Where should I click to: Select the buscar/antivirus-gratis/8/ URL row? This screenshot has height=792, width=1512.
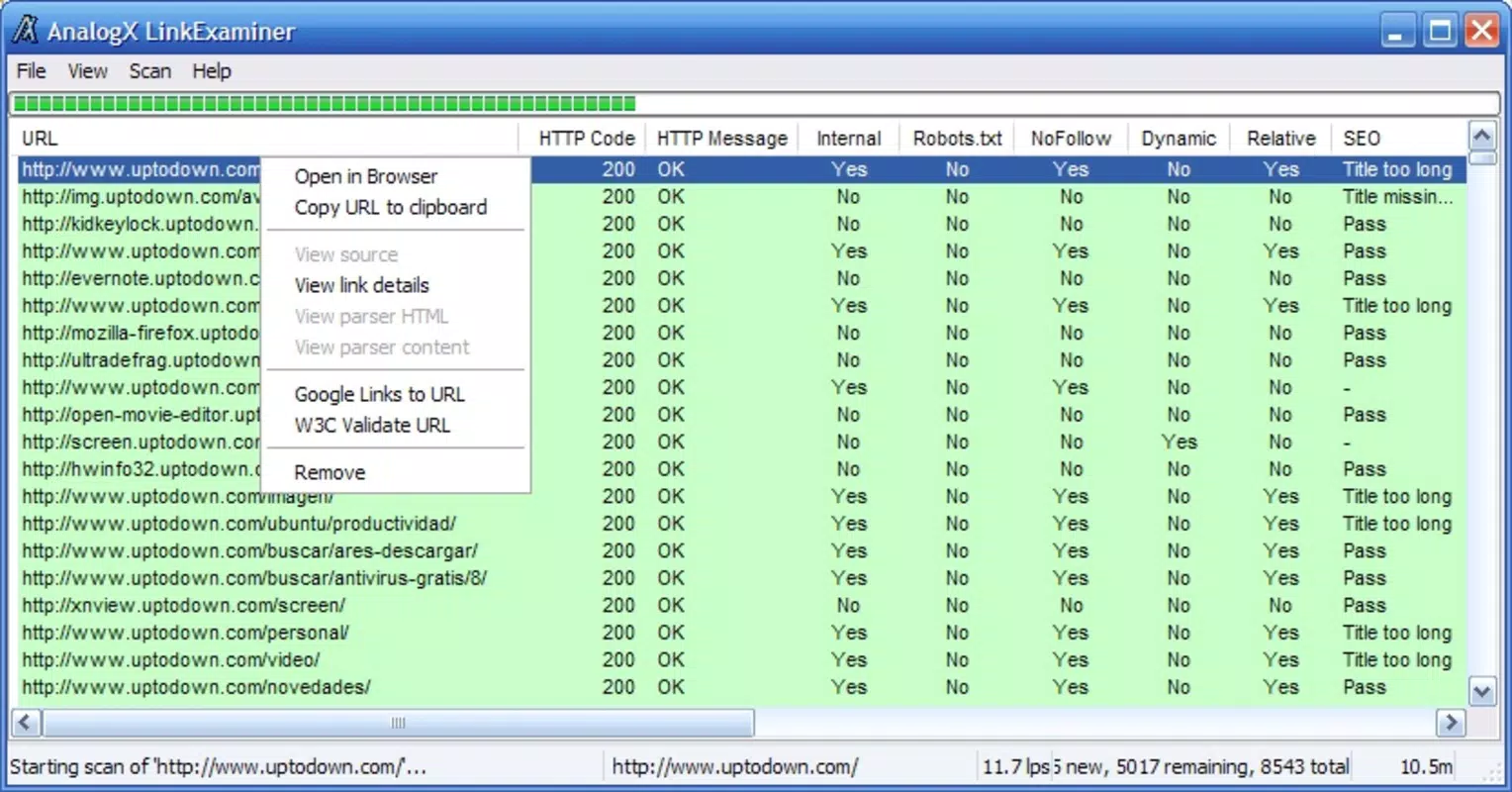[x=742, y=578]
